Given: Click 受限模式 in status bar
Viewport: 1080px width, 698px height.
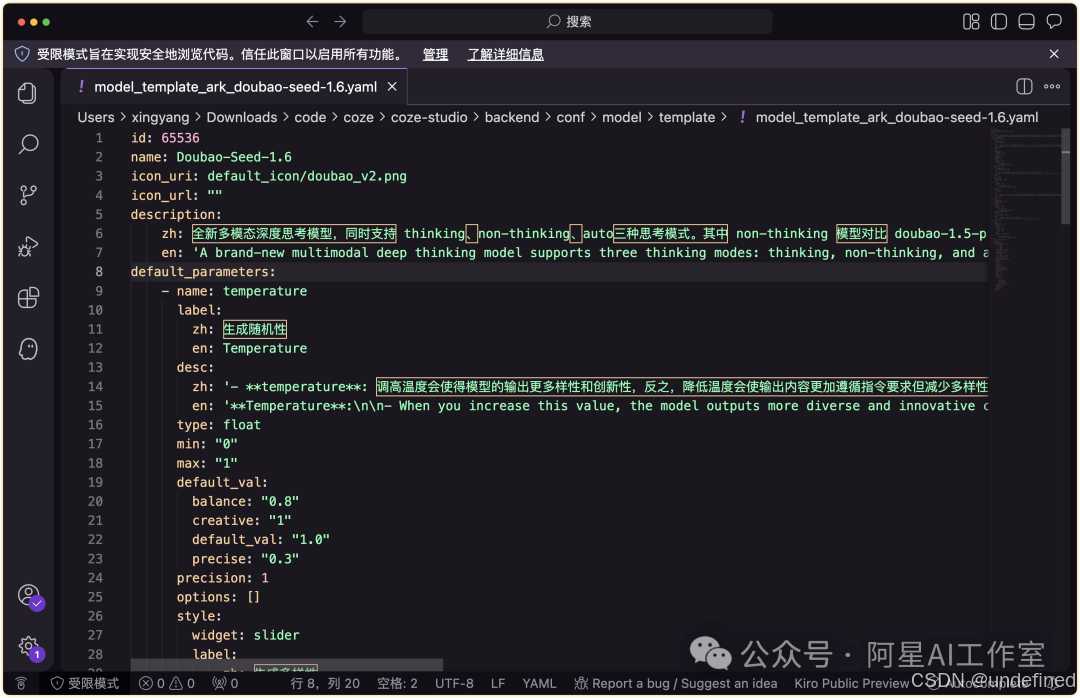Looking at the screenshot, I should 85,683.
